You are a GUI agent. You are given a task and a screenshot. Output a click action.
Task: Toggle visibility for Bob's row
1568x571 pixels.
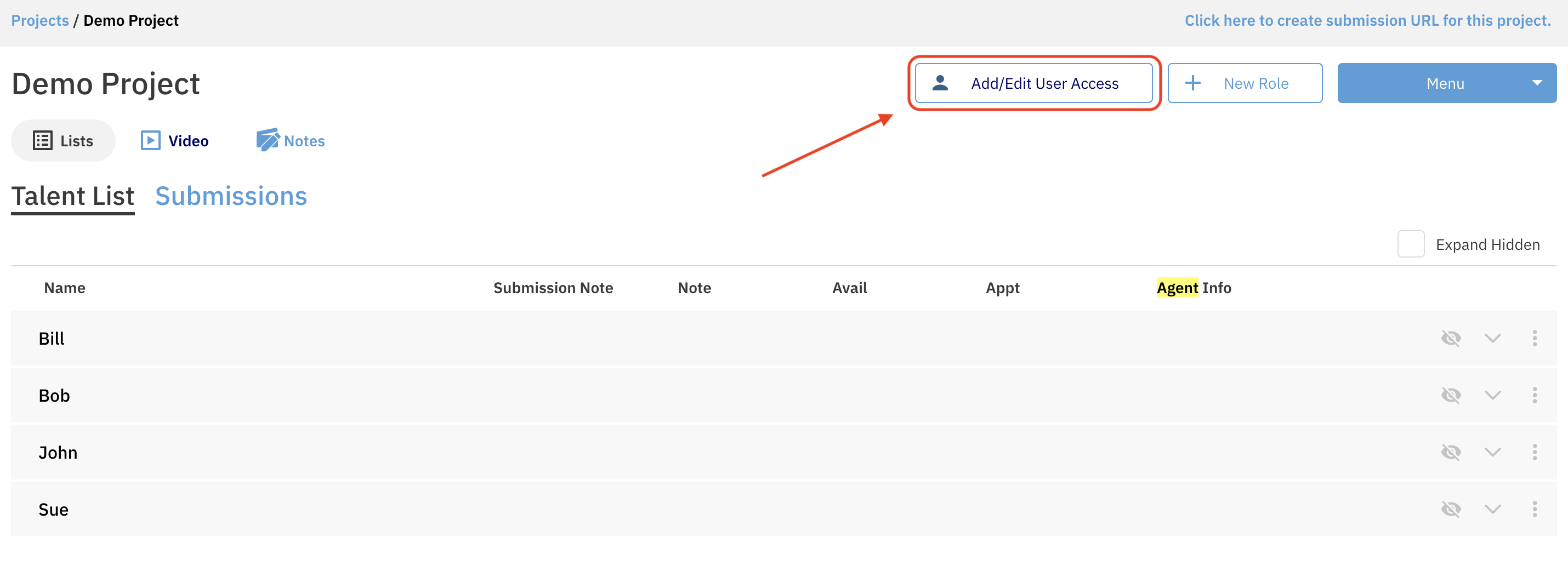[x=1451, y=395]
